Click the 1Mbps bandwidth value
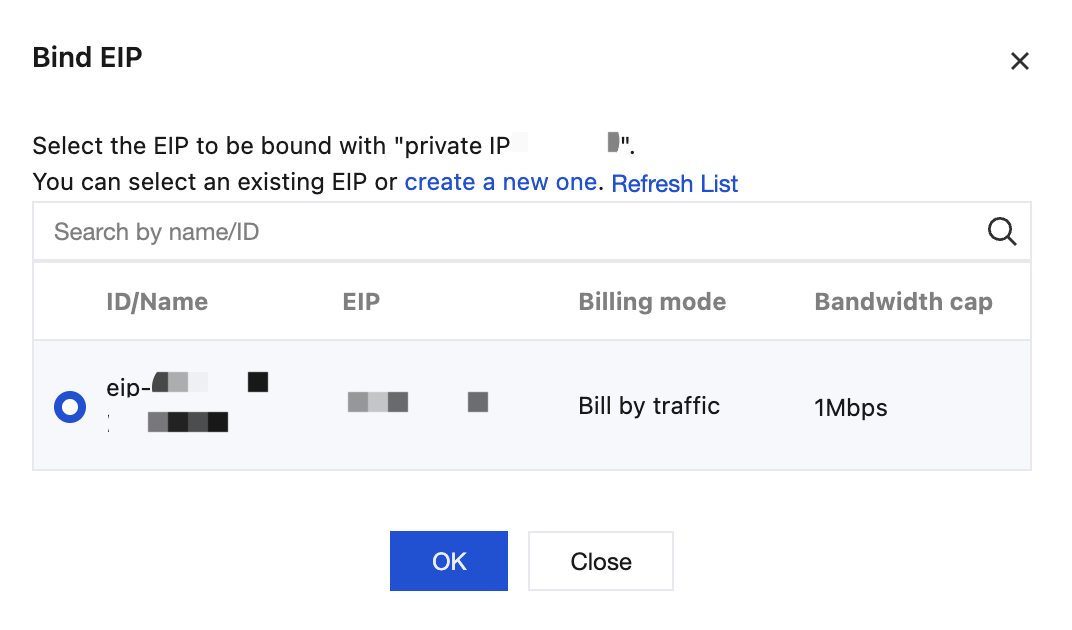This screenshot has width=1072, height=630. 850,408
